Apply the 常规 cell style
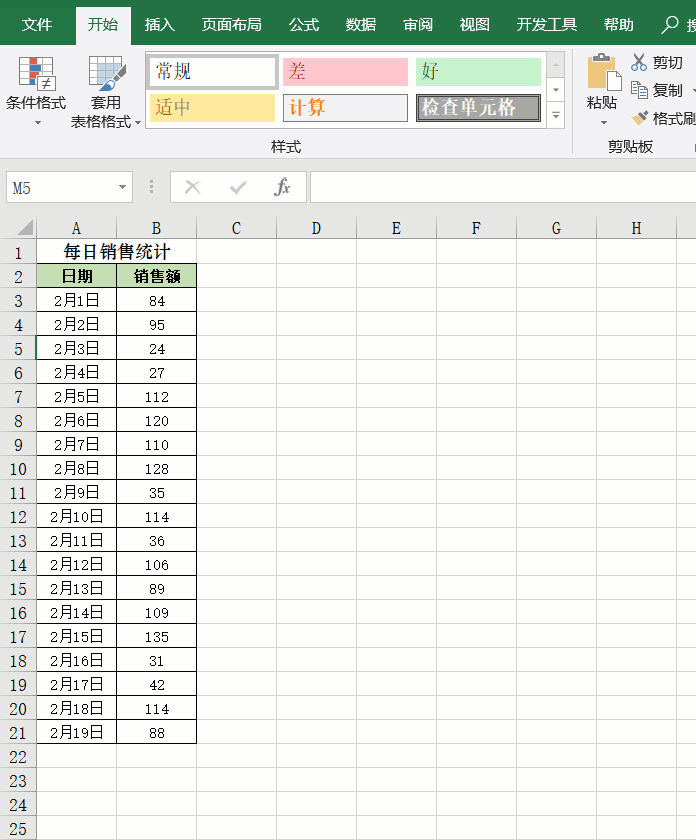 [x=212, y=71]
